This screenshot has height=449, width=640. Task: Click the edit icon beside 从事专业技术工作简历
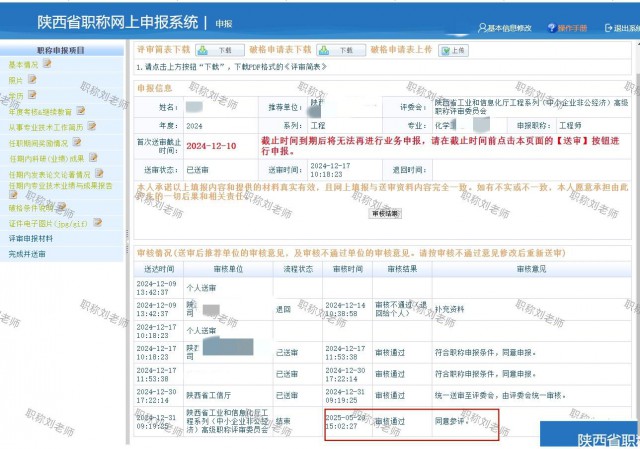coord(93,127)
